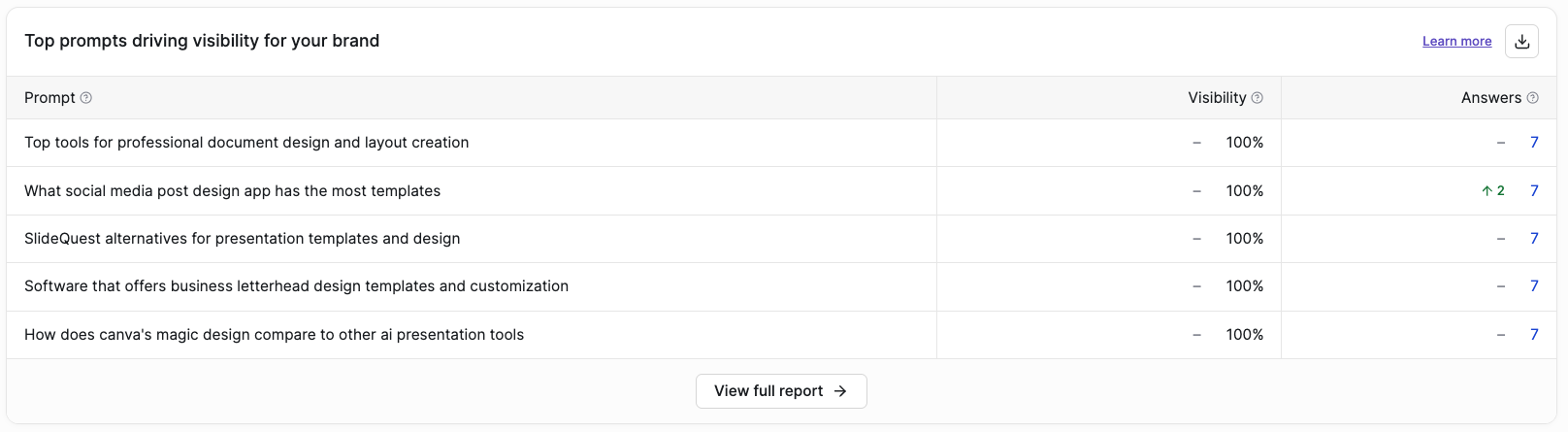Screen dimensions: 1568x432
Task: Click the View full report button
Action: coord(781,391)
